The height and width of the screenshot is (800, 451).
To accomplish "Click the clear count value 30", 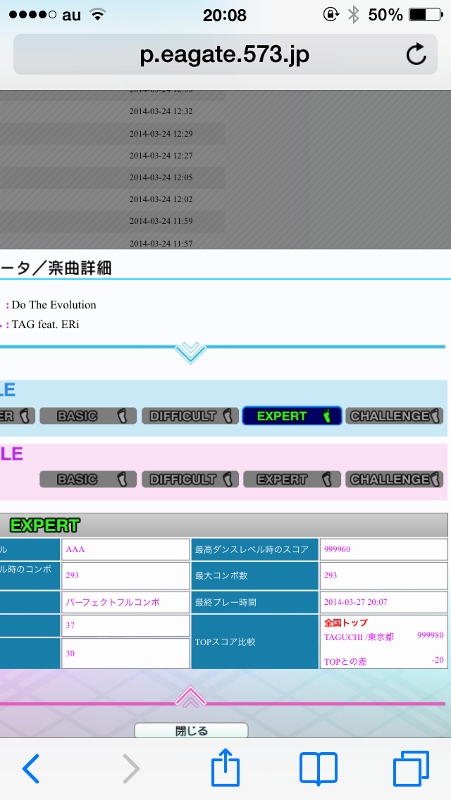I will tap(70, 653).
